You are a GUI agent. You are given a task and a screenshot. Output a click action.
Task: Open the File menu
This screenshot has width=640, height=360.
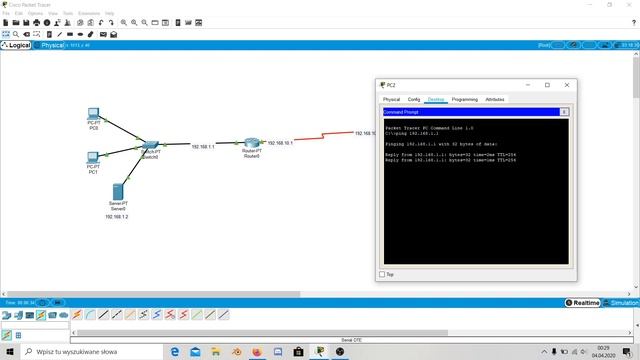click(x=6, y=13)
